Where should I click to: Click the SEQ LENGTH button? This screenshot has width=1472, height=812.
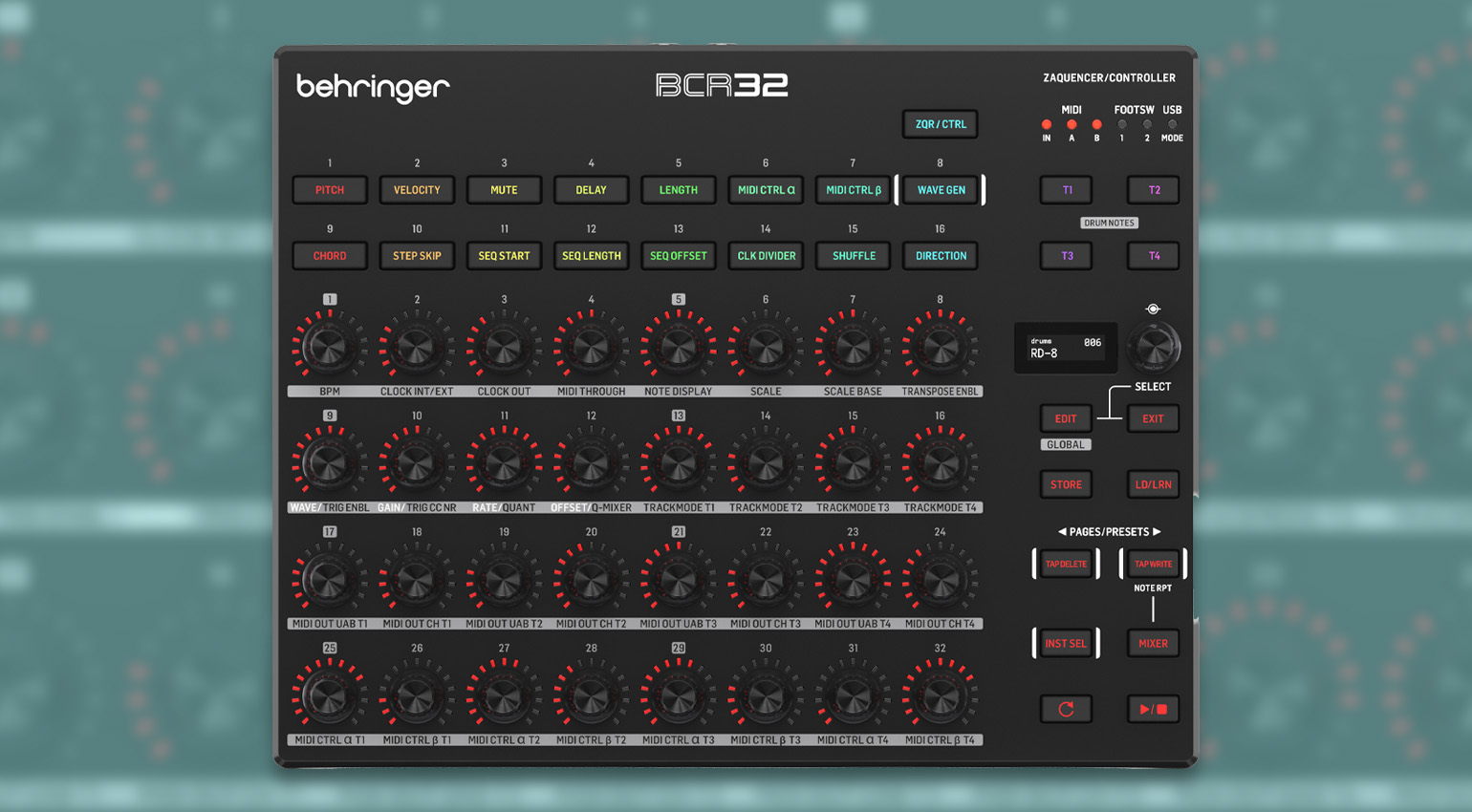coord(591,256)
